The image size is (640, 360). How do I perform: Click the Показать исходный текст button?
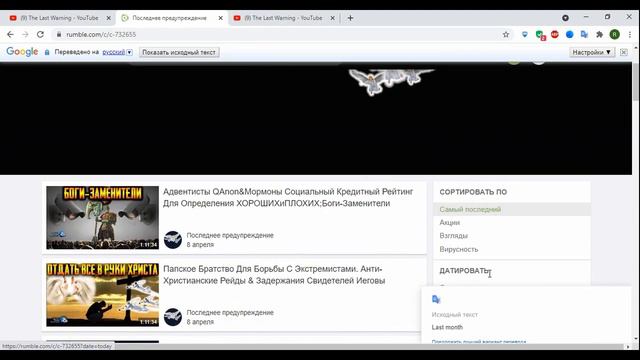[179, 52]
